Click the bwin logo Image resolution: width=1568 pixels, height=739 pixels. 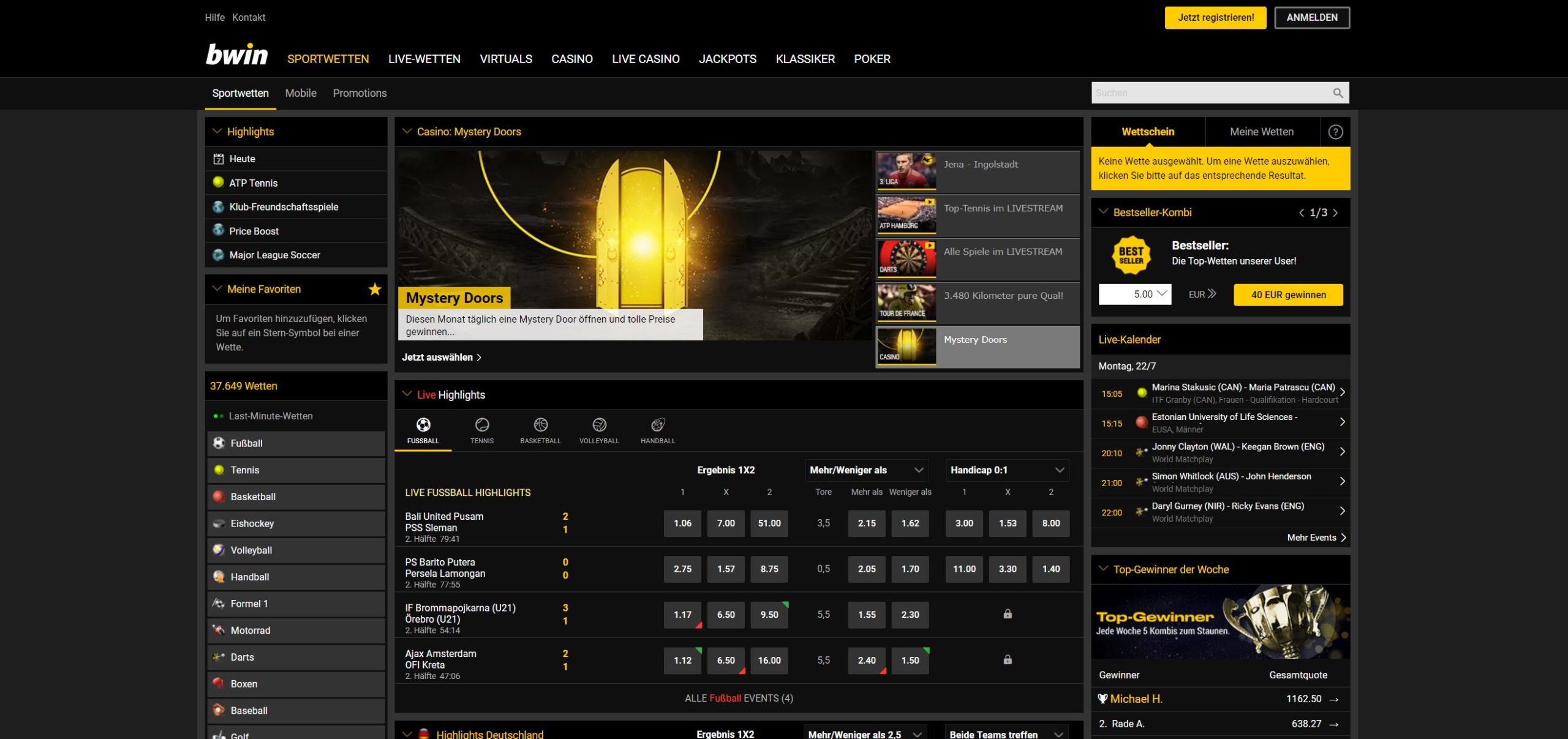point(236,55)
